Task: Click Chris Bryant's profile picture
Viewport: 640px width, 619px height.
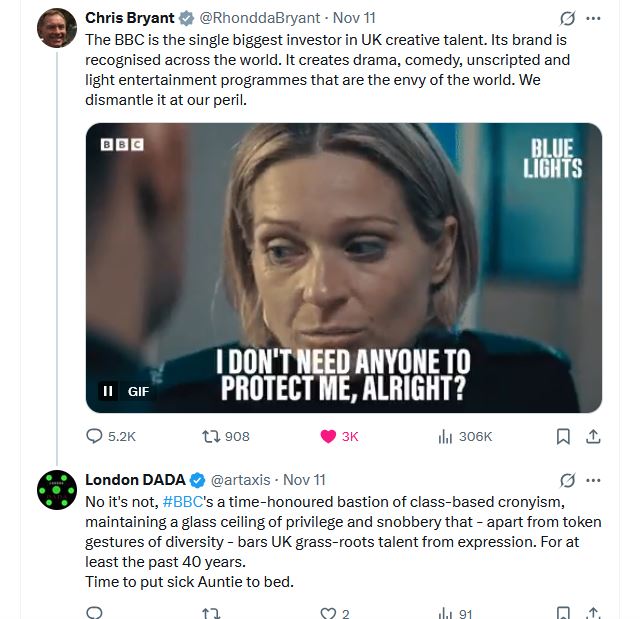Action: (x=57, y=28)
